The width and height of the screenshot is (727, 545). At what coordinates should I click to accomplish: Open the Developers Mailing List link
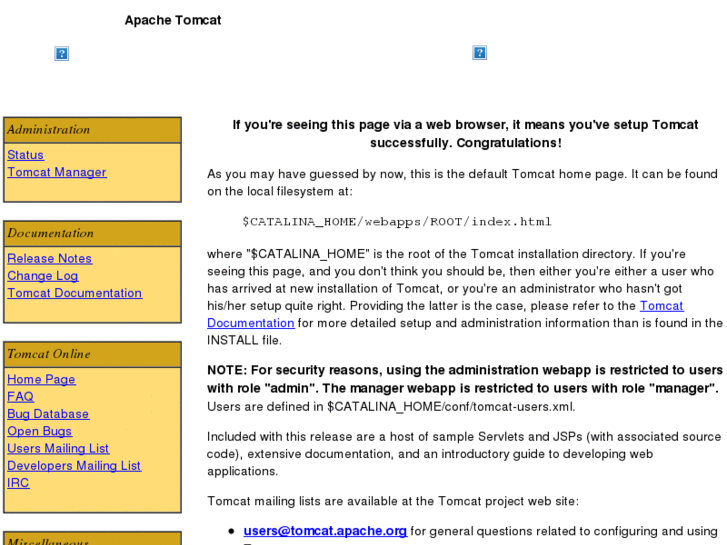[x=74, y=465]
